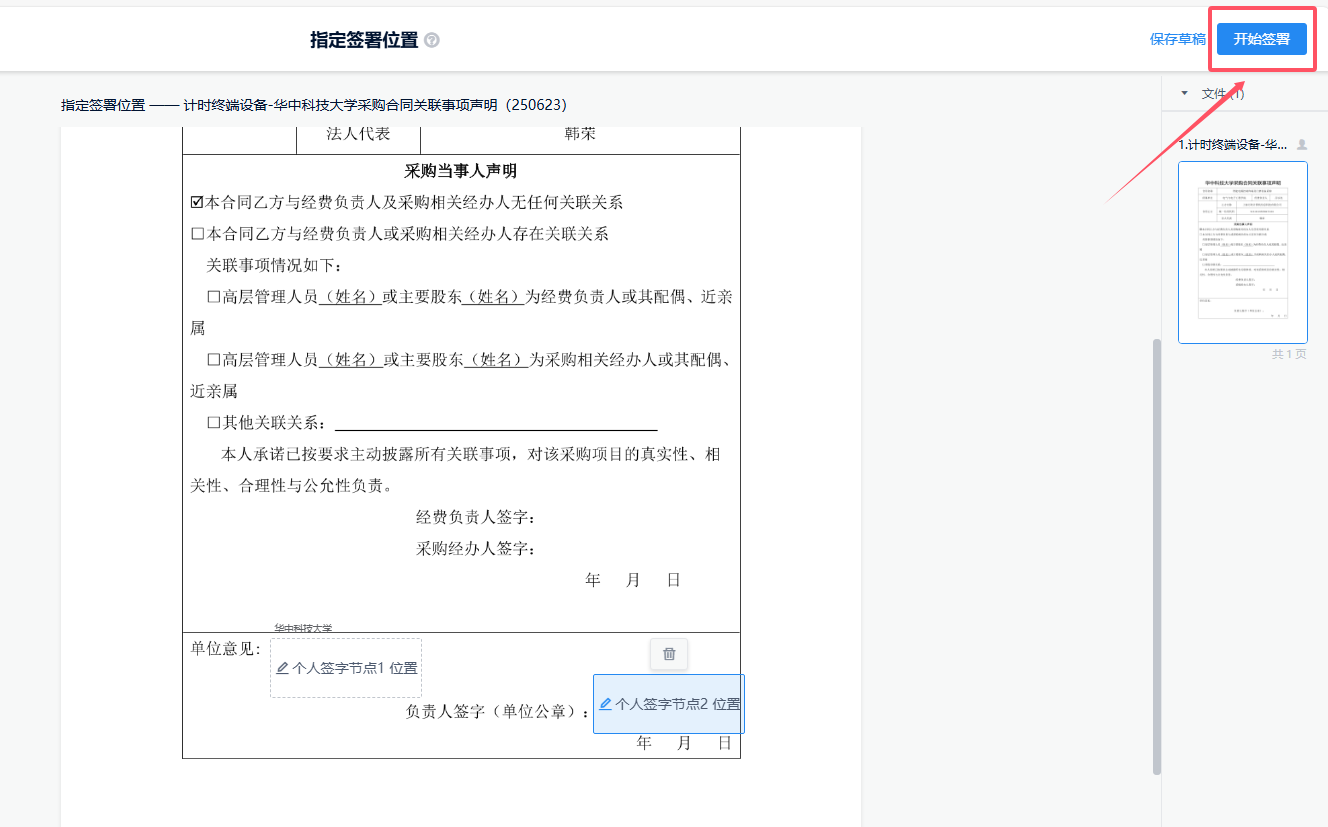1328x827 pixels.
Task: Select the 个人签字节点2 位置 signature box
Action: (x=669, y=704)
